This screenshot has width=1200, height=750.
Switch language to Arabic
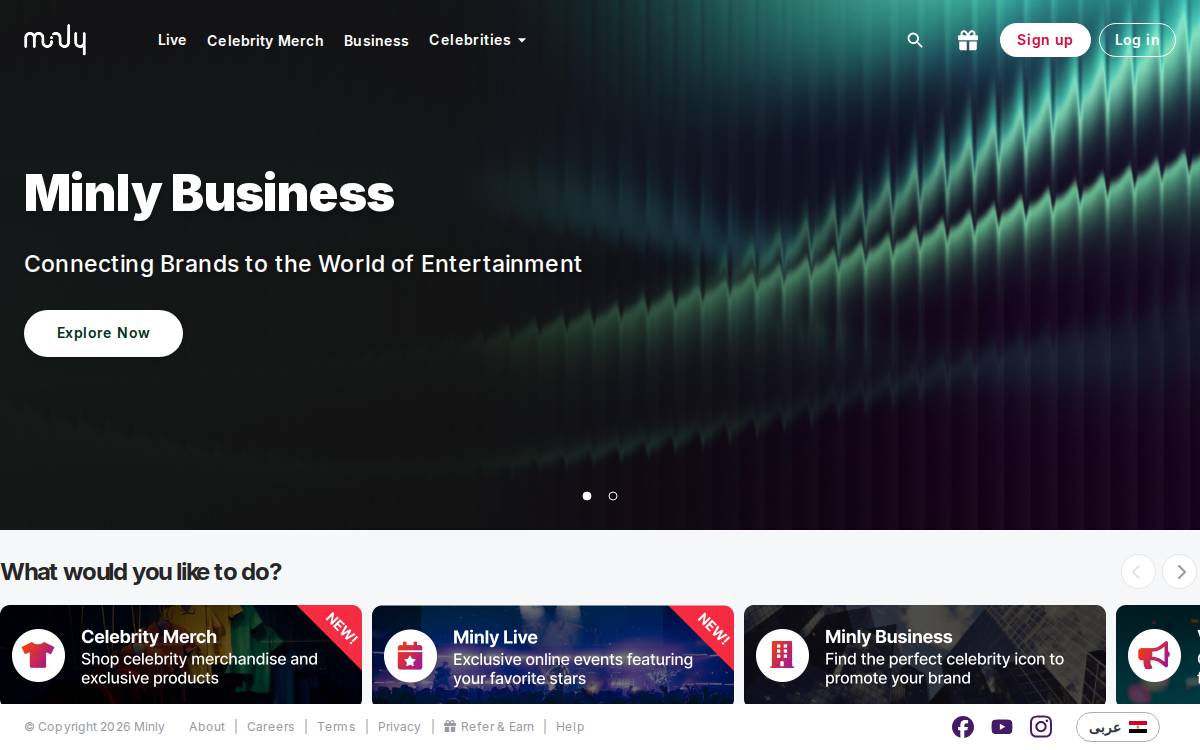click(x=1118, y=727)
